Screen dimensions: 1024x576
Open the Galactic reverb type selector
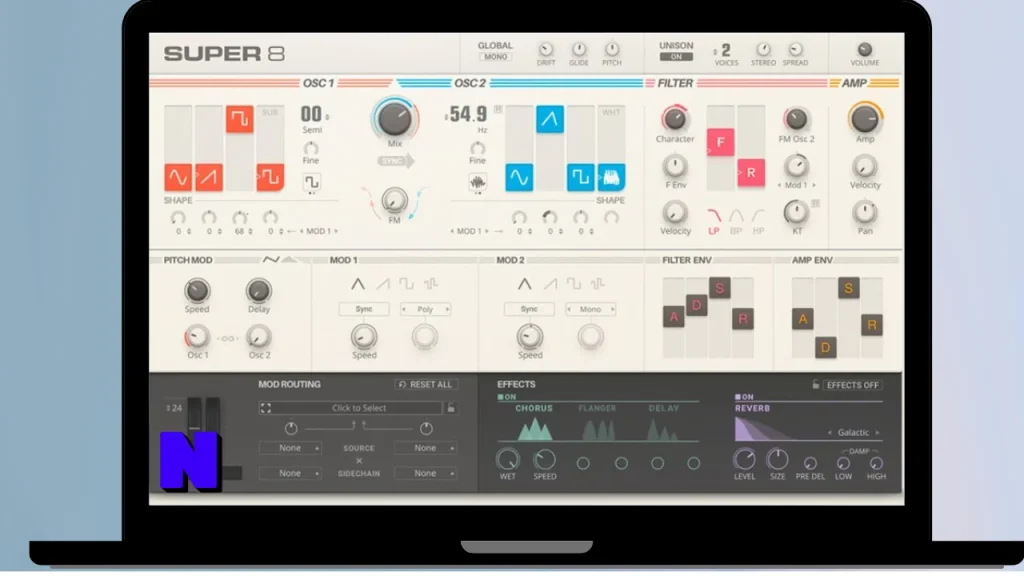click(855, 432)
